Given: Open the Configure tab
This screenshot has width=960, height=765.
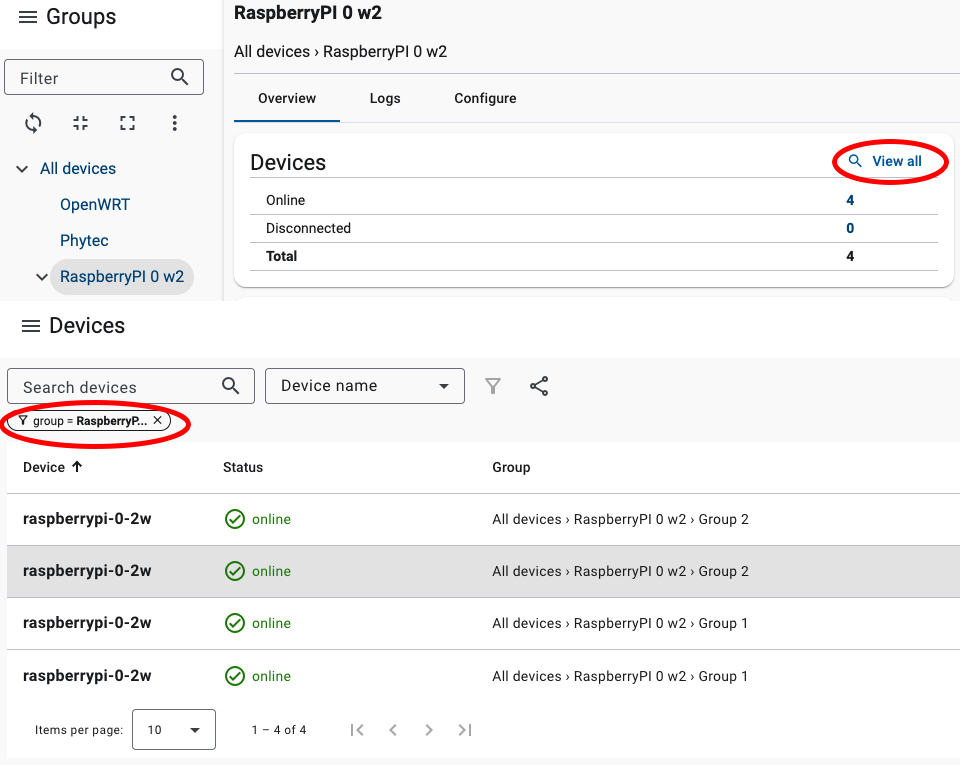Looking at the screenshot, I should tap(485, 98).
